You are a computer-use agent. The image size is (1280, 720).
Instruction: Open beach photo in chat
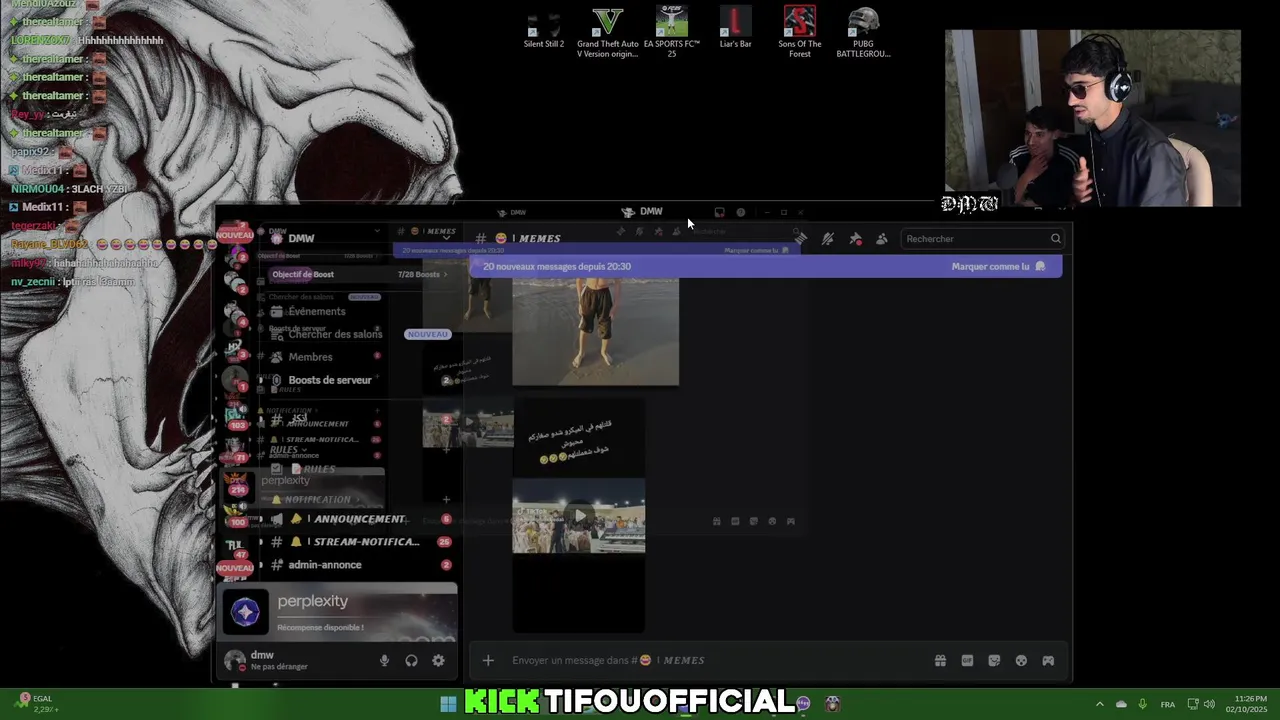click(x=595, y=331)
